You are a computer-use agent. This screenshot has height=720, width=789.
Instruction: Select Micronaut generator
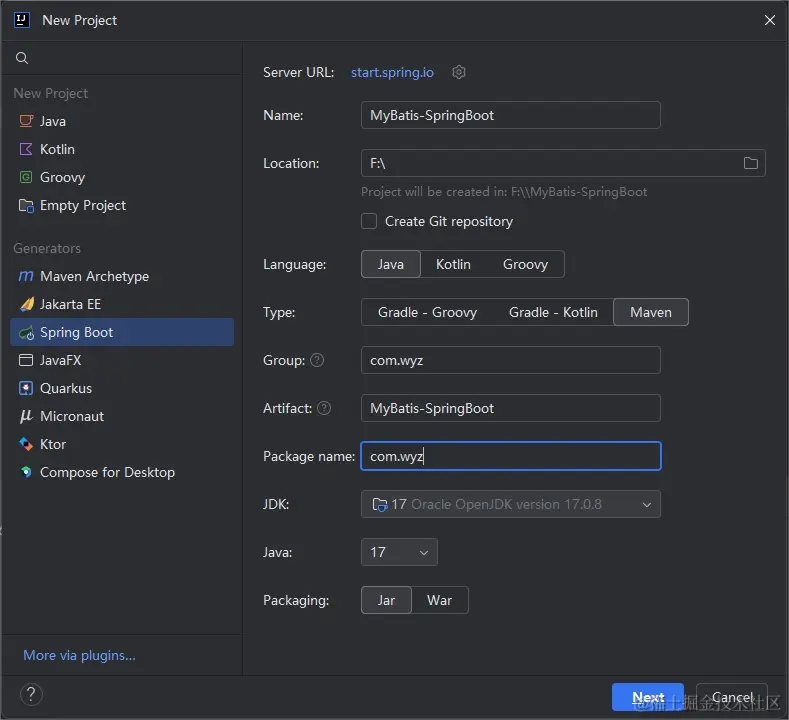click(122, 416)
